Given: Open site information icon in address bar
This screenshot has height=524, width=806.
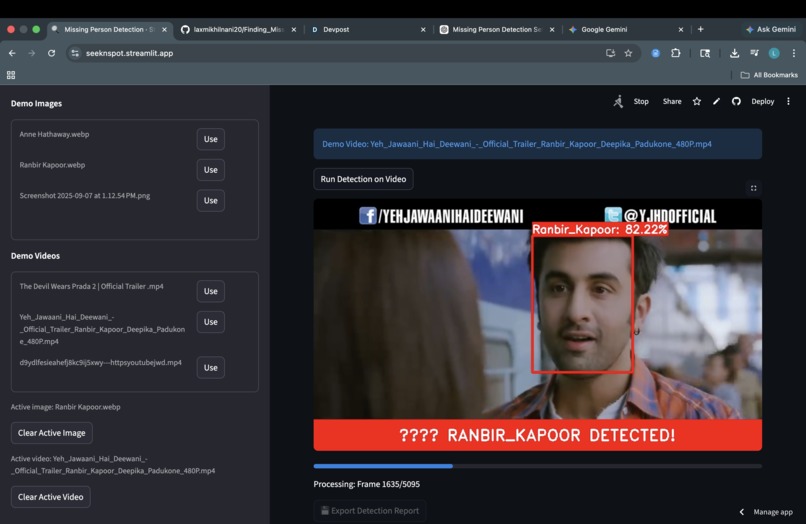Looking at the screenshot, I should (75, 53).
